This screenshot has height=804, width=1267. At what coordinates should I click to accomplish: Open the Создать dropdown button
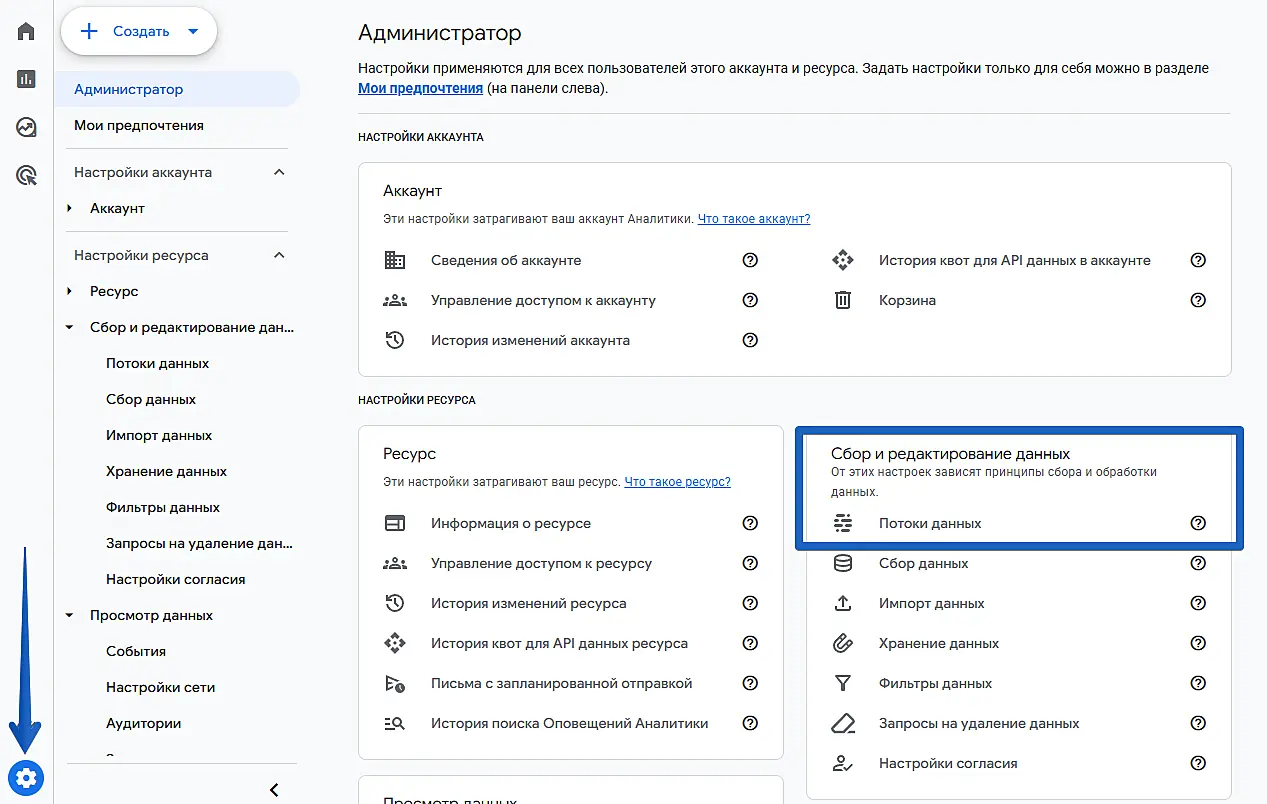[139, 31]
